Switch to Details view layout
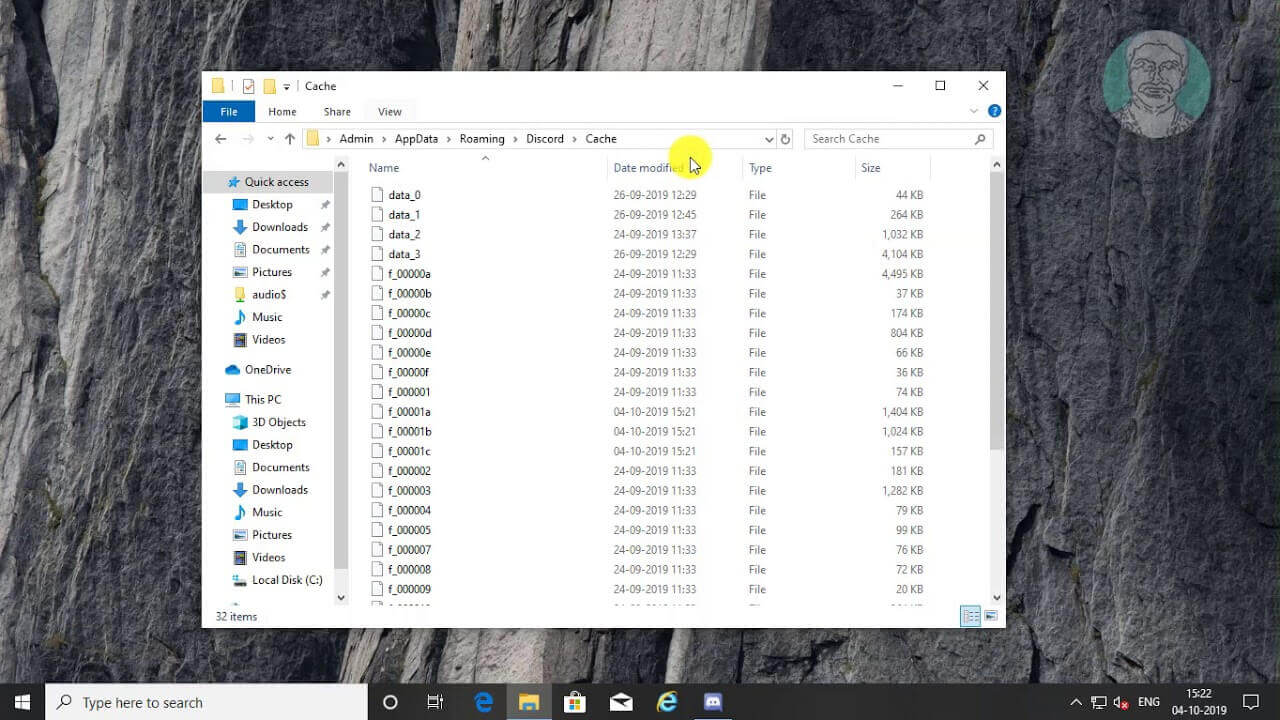Image resolution: width=1280 pixels, height=720 pixels. 970,616
